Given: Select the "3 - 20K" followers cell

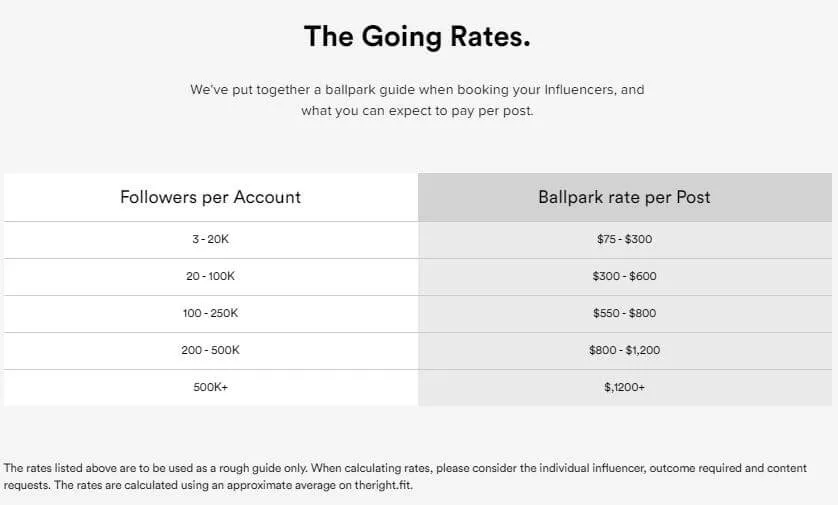Looking at the screenshot, I should pos(210,240).
